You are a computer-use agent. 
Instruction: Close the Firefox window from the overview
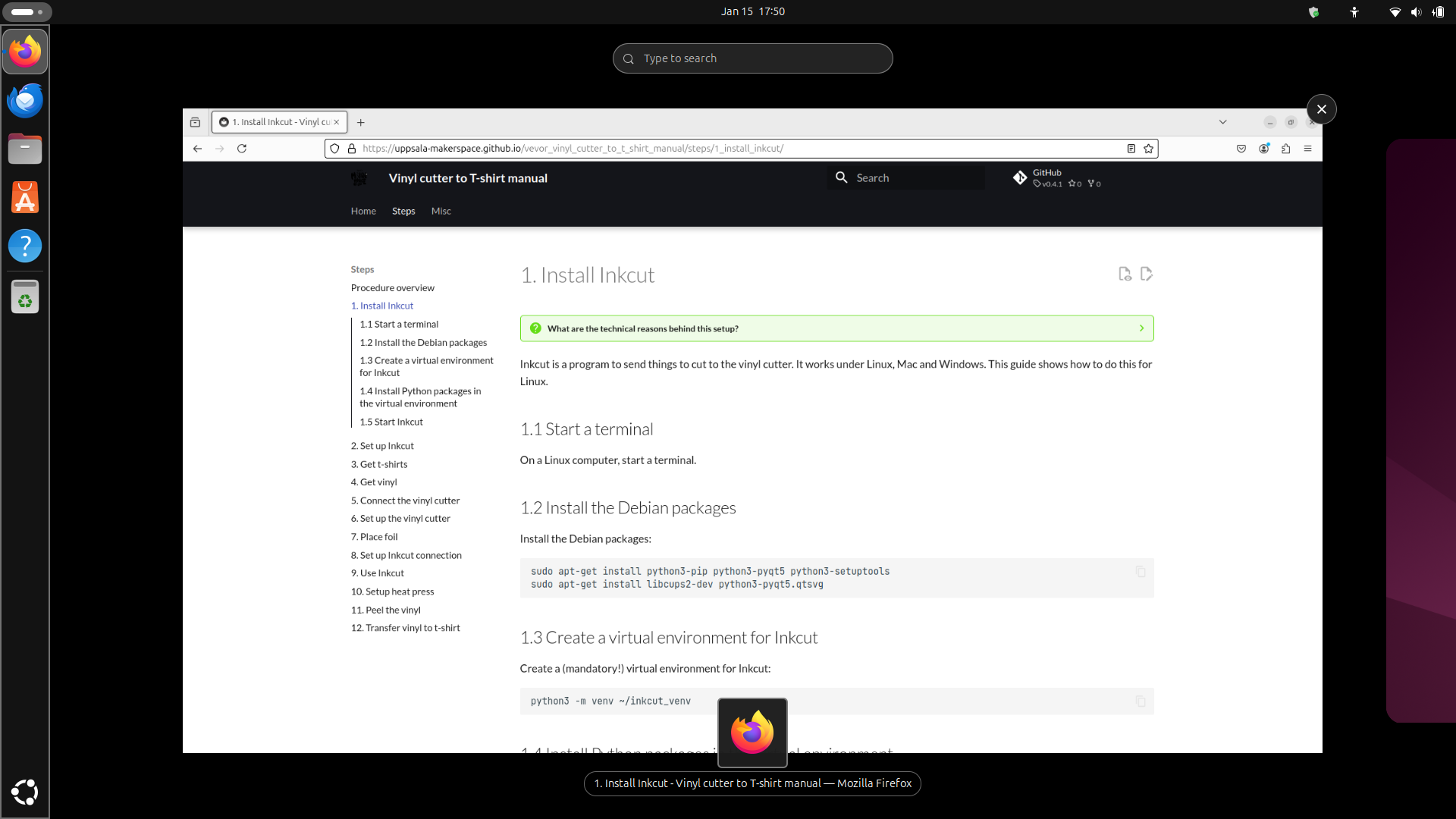(x=1321, y=109)
